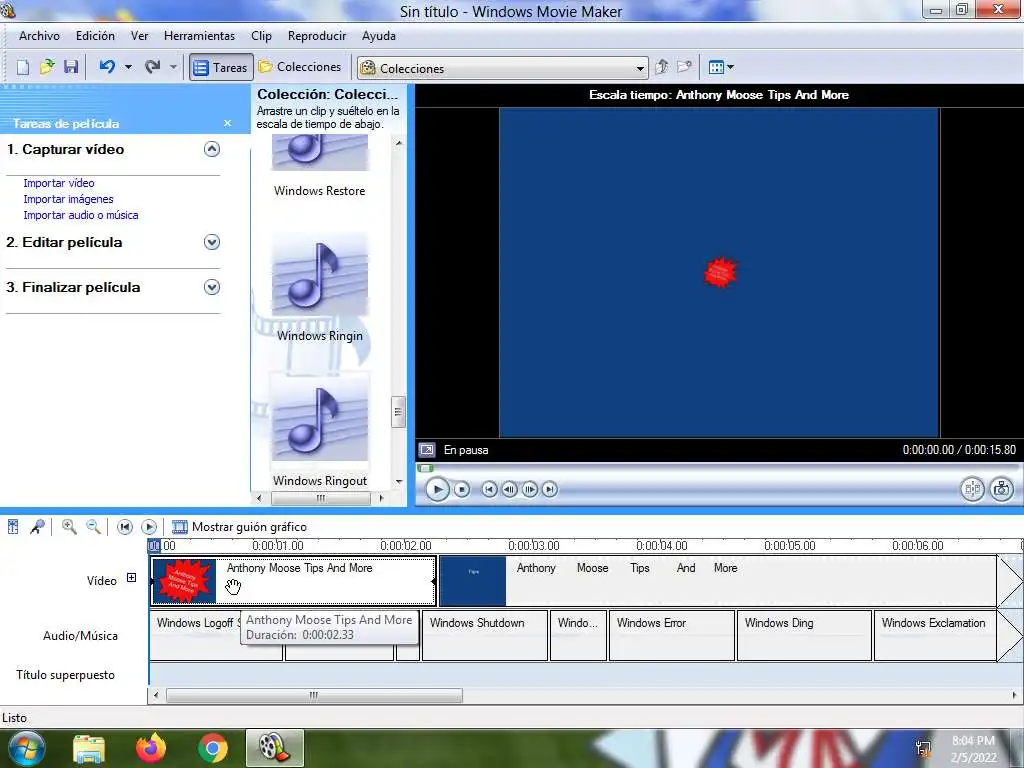Image resolution: width=1024 pixels, height=768 pixels.
Task: Select the Windows Ringout audio clip
Action: click(x=319, y=431)
